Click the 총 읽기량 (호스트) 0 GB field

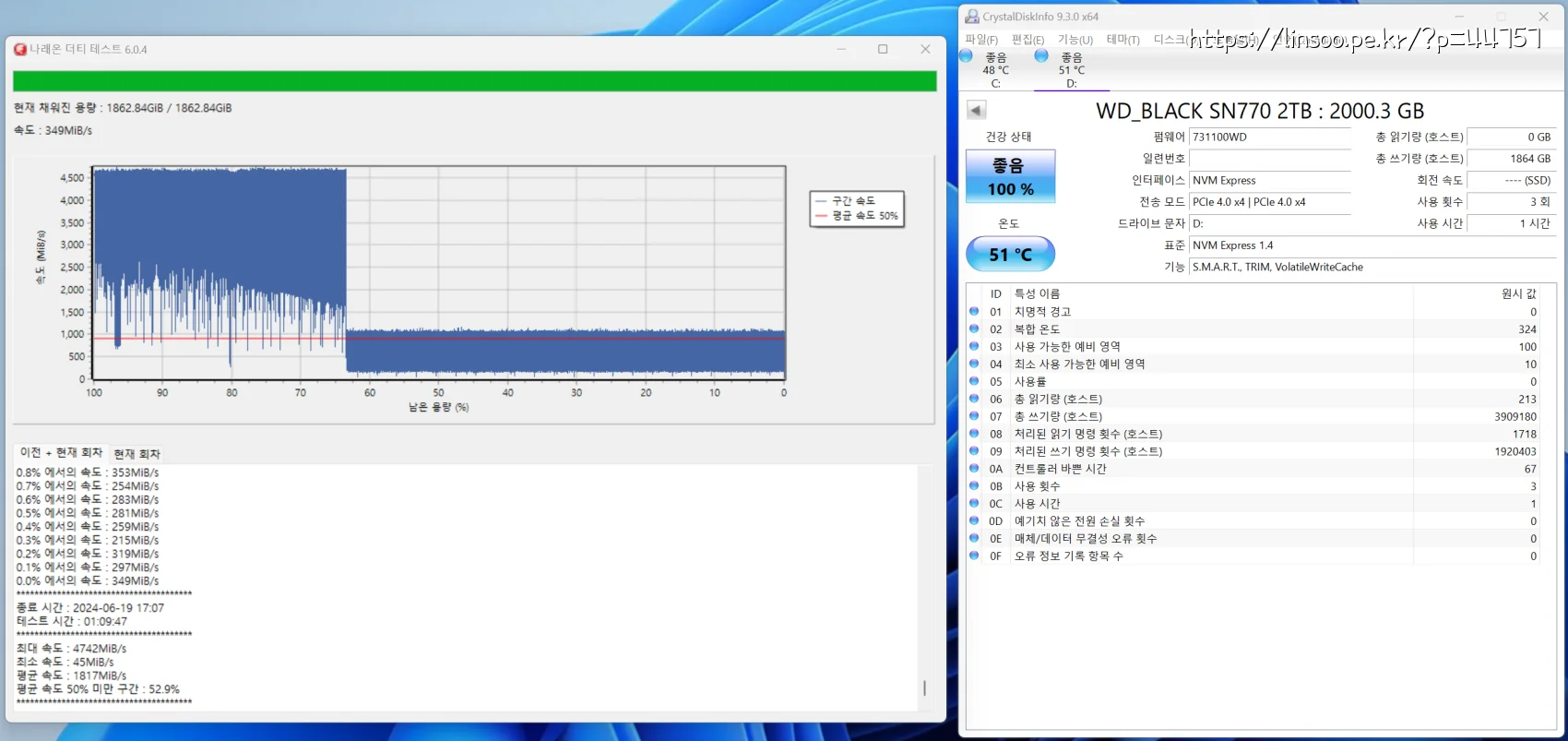[x=1511, y=137]
